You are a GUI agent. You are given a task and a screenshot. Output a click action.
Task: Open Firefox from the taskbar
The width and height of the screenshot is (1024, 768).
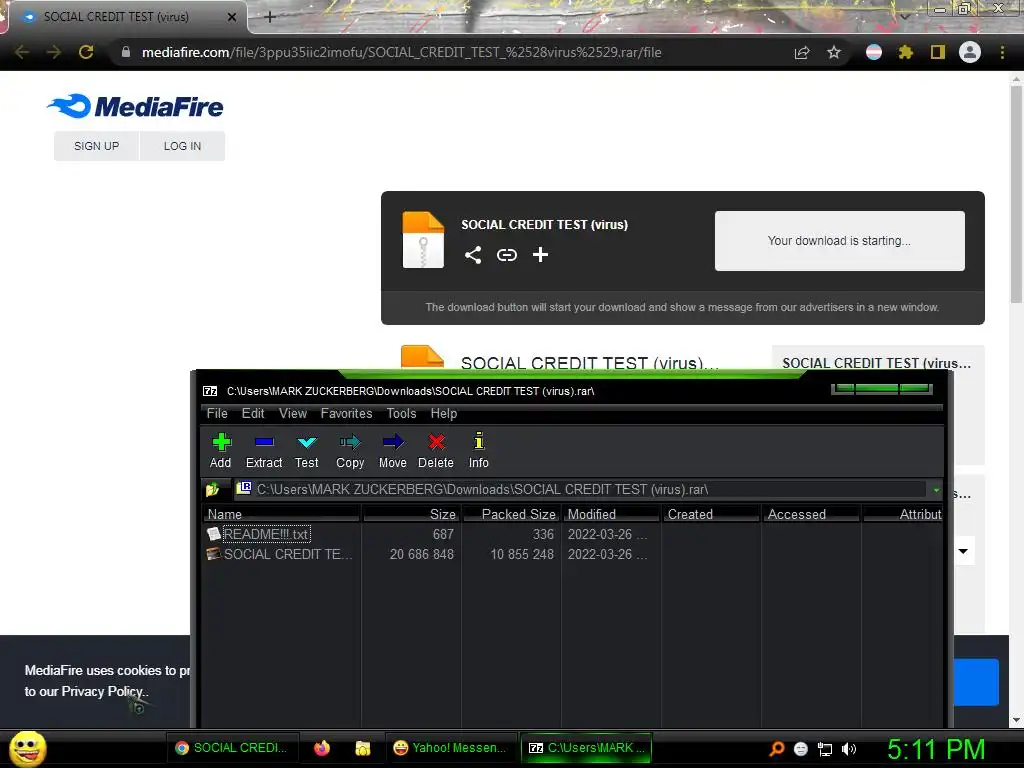pyautogui.click(x=322, y=748)
